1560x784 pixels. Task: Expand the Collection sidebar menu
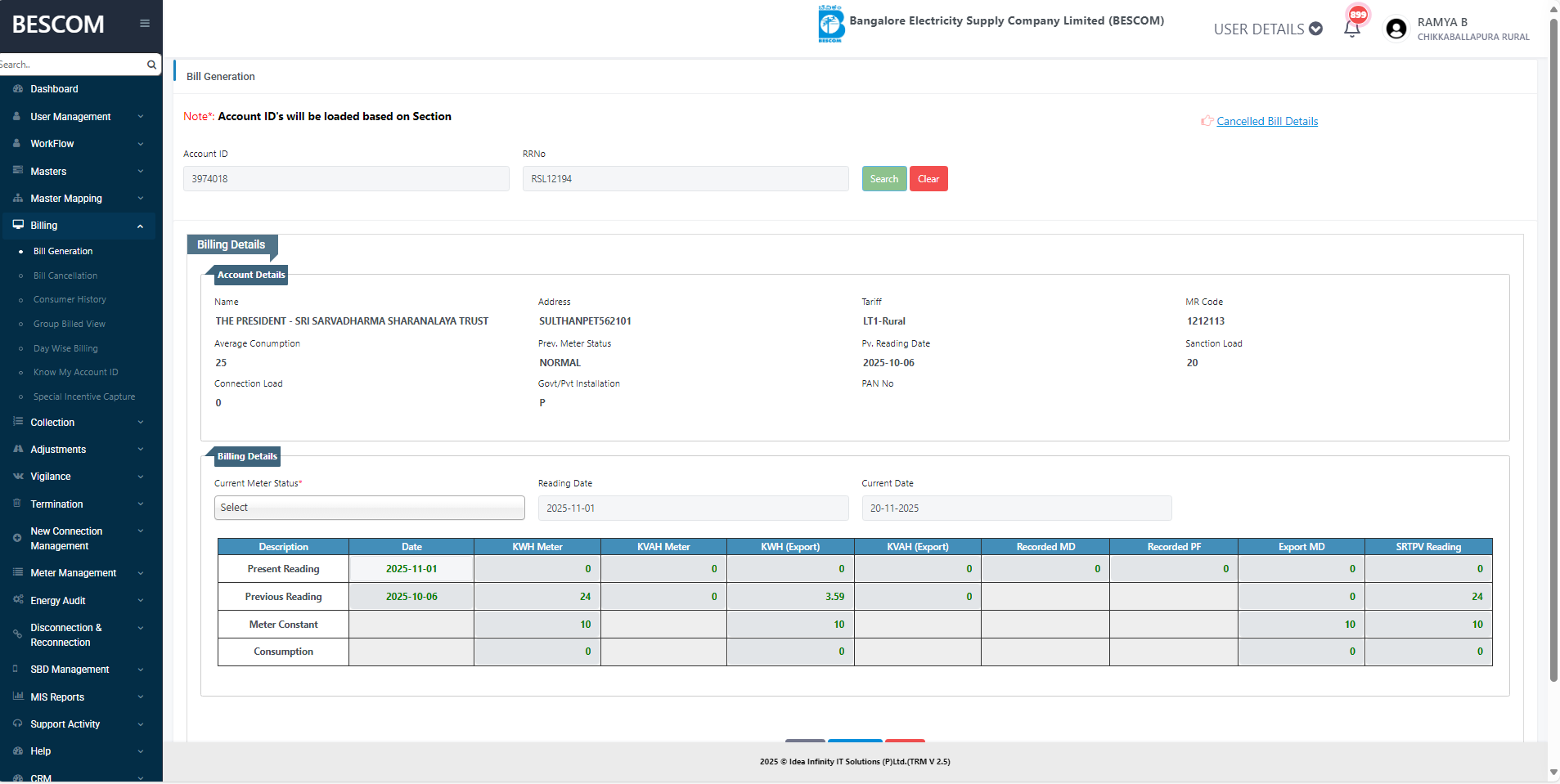[79, 423]
